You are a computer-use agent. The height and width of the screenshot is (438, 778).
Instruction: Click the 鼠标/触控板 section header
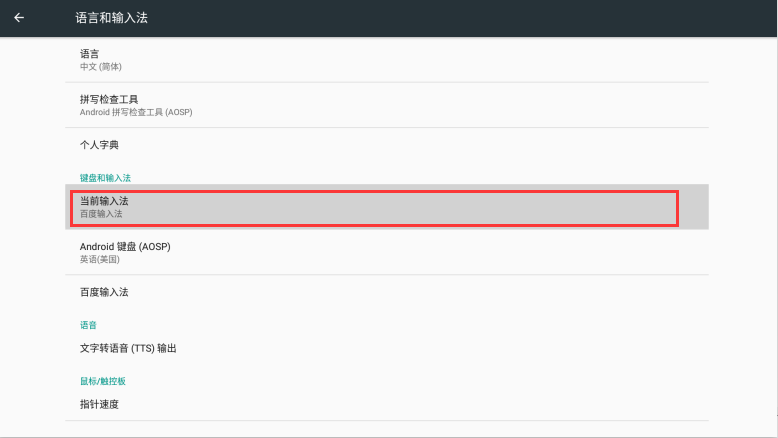pos(102,381)
